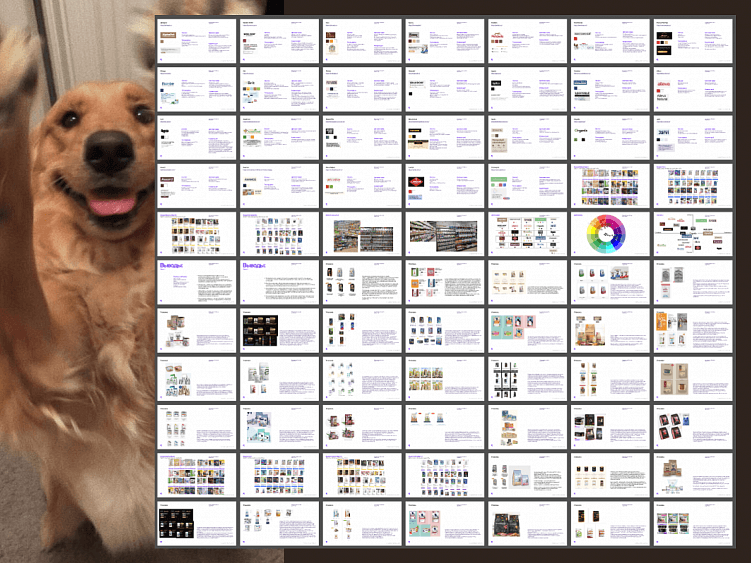The width and height of the screenshot is (751, 563).
Task: Open the slide with cylindrical cans and tubes packaging
Action: (x=196, y=331)
